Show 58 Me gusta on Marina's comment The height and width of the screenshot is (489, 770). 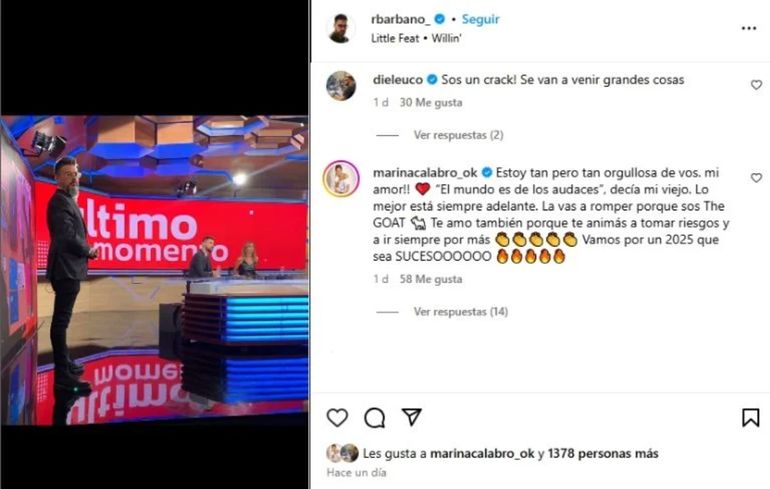tap(431, 279)
